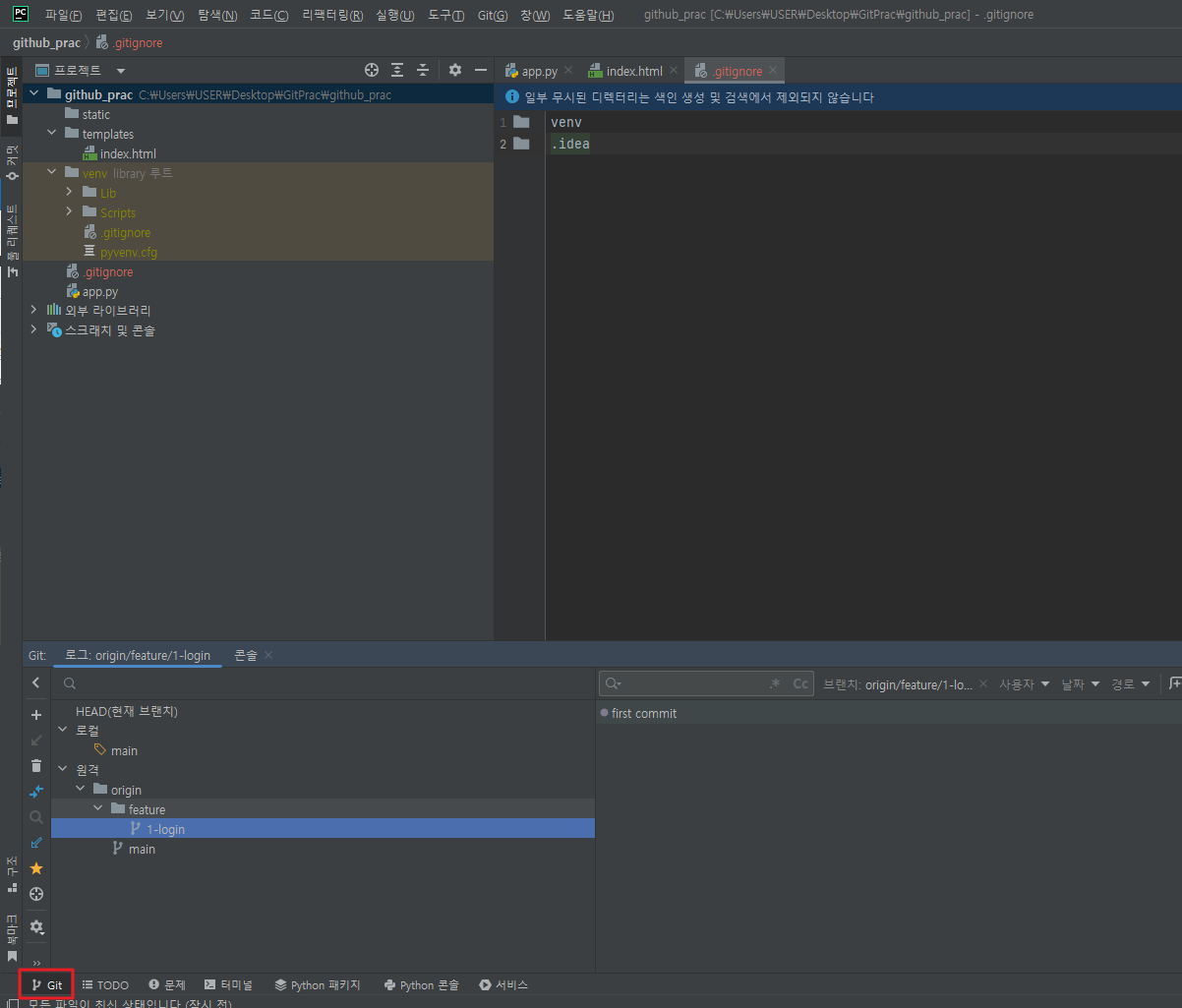Expand 스크래치 및 콘솔 node
1182x1008 pixels.
click(x=34, y=329)
